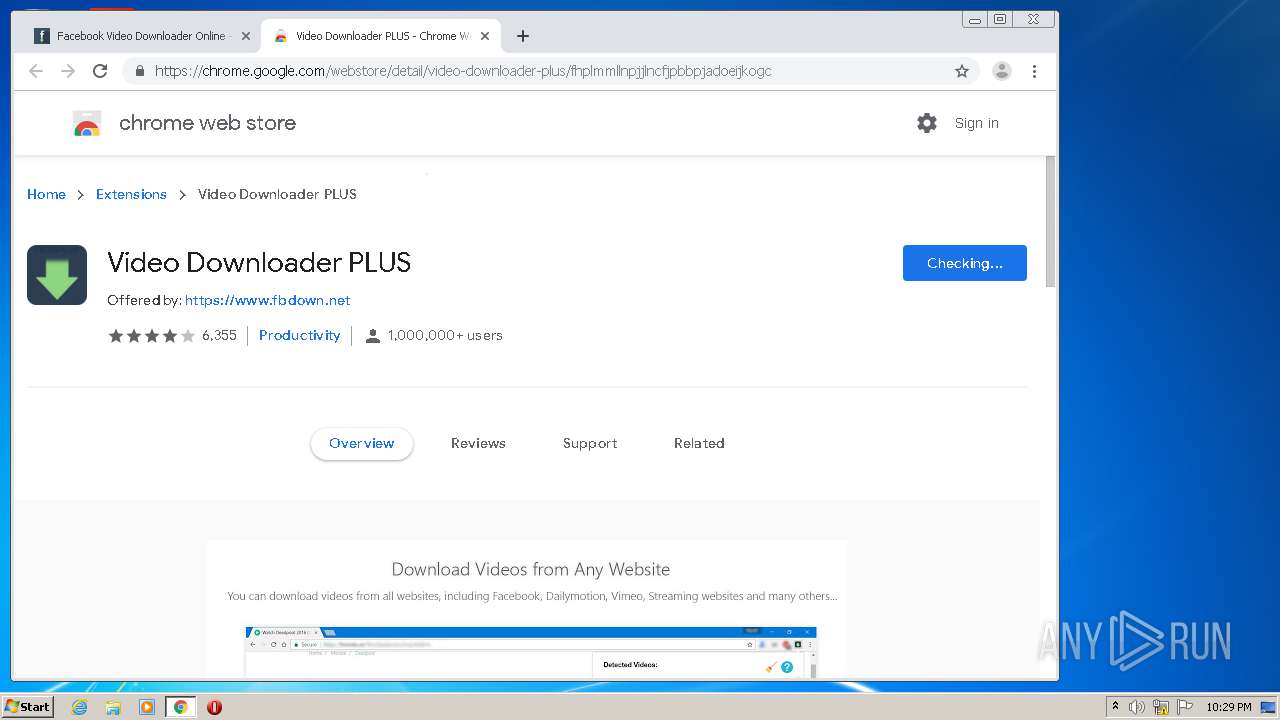Bookmark this page with the star icon
The height and width of the screenshot is (720, 1280).
click(962, 71)
